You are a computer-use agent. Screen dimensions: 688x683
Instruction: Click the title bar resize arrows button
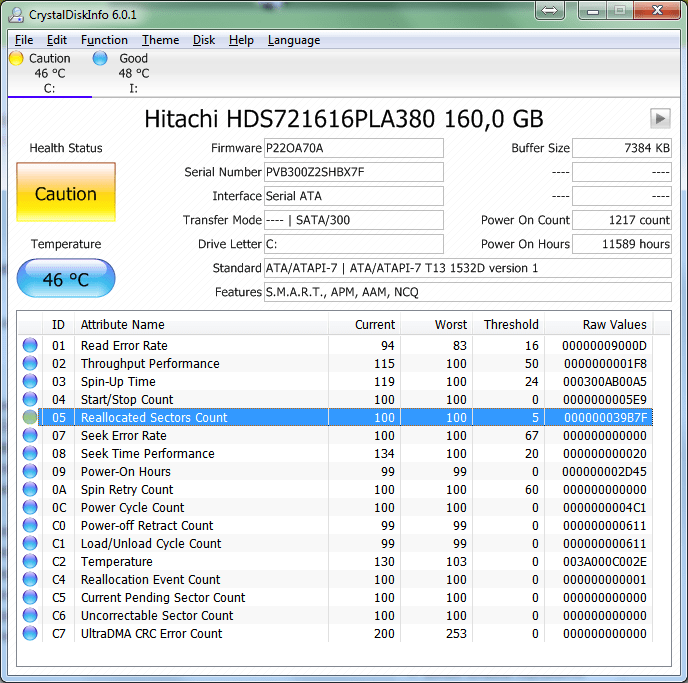click(549, 10)
